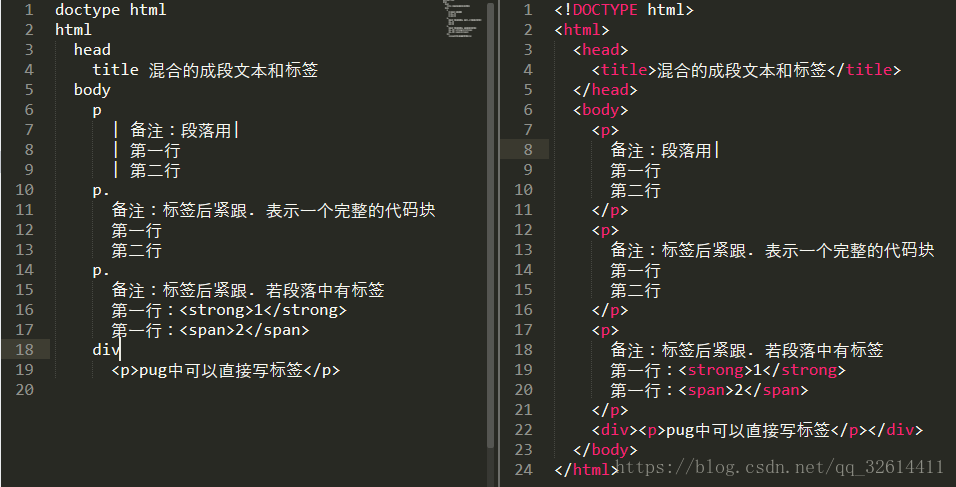This screenshot has height=487, width=956.
Task: Click 'body' on line 5 of left pane
Action: pyautogui.click(x=92, y=90)
